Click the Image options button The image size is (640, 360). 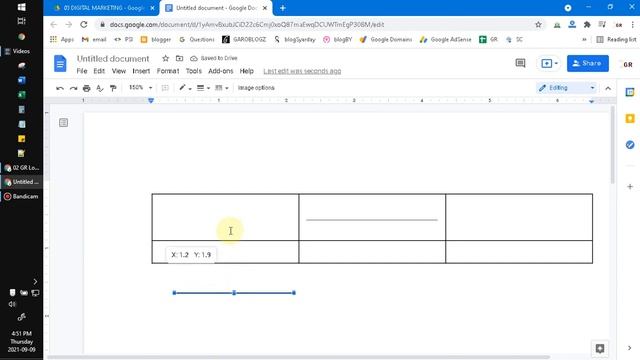click(x=256, y=88)
